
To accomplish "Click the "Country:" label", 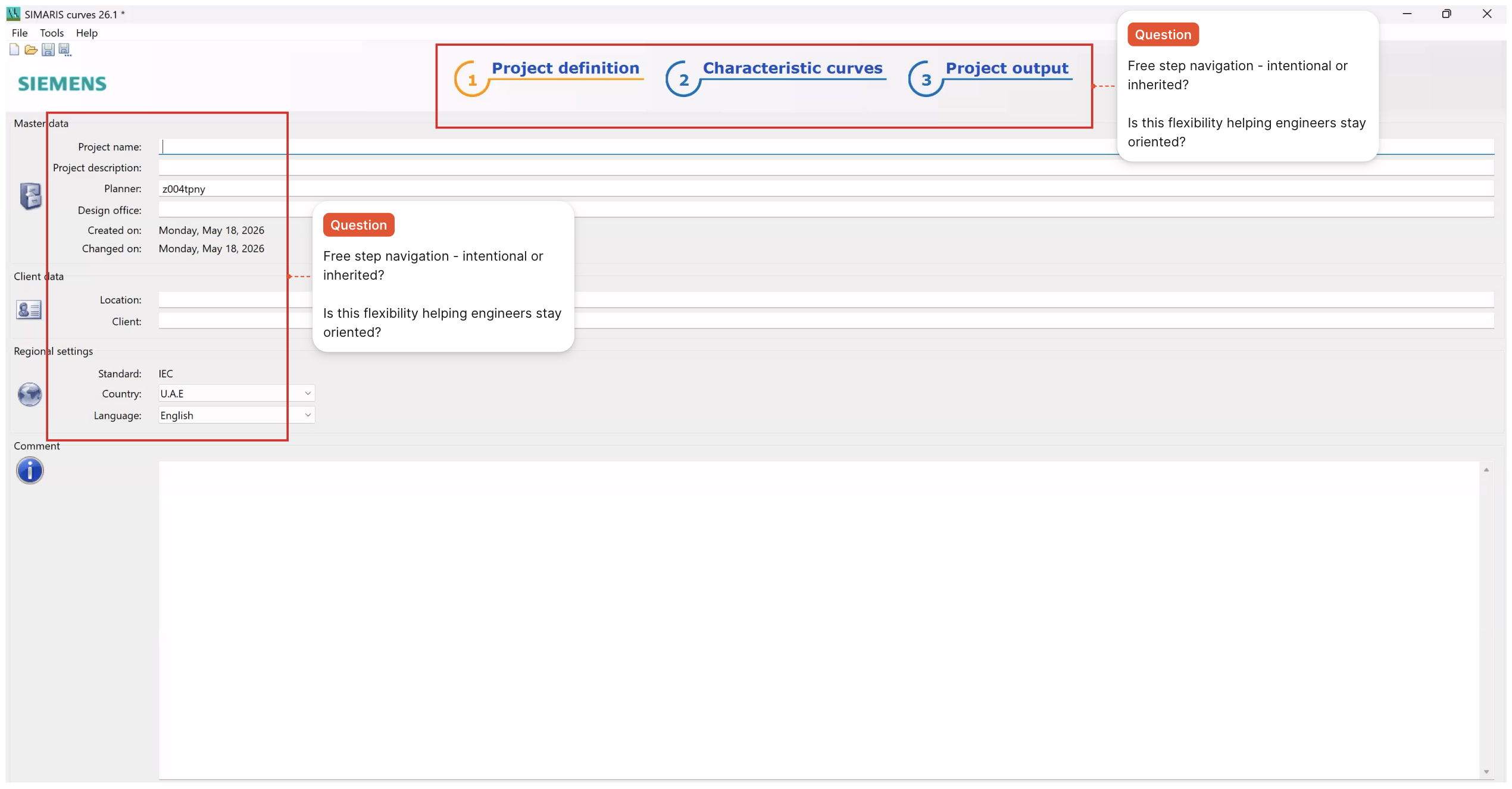I will pos(122,394).
